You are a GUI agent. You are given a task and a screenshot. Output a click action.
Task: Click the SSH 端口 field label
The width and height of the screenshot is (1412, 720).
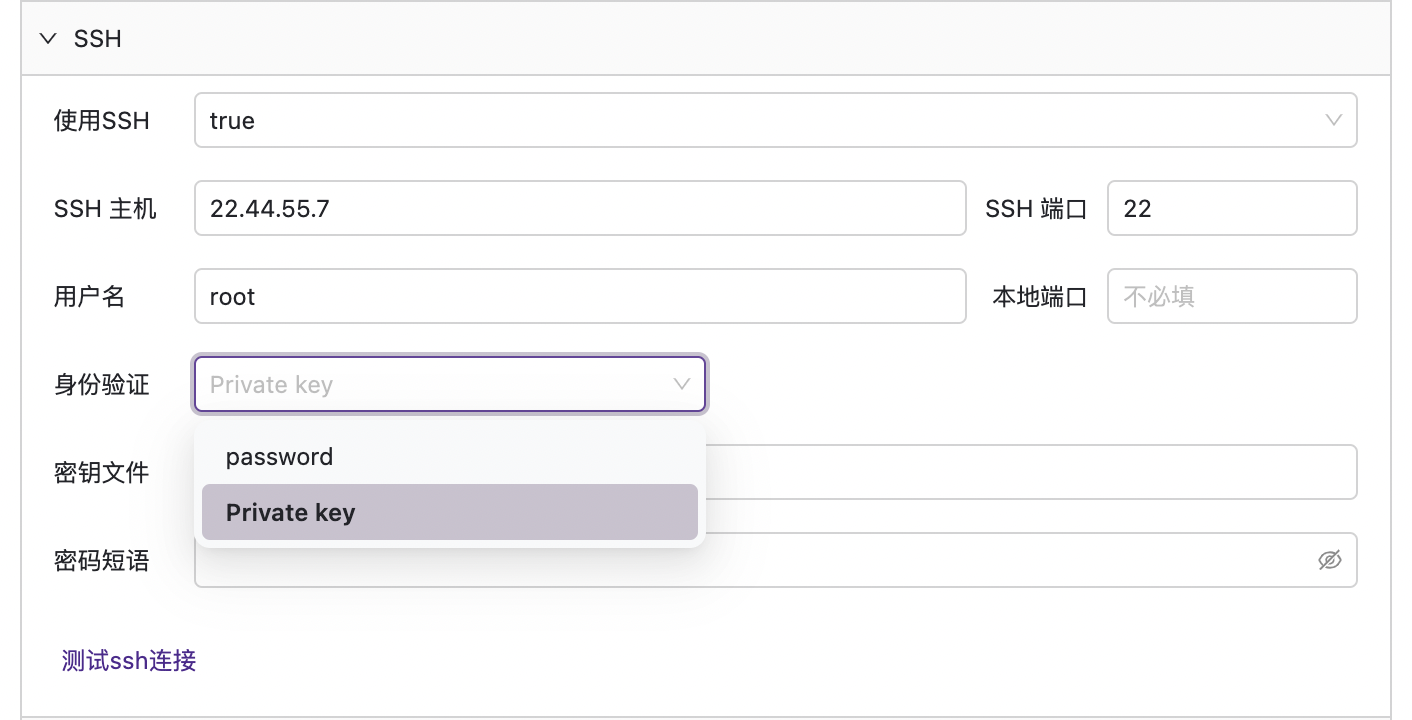[x=1036, y=209]
